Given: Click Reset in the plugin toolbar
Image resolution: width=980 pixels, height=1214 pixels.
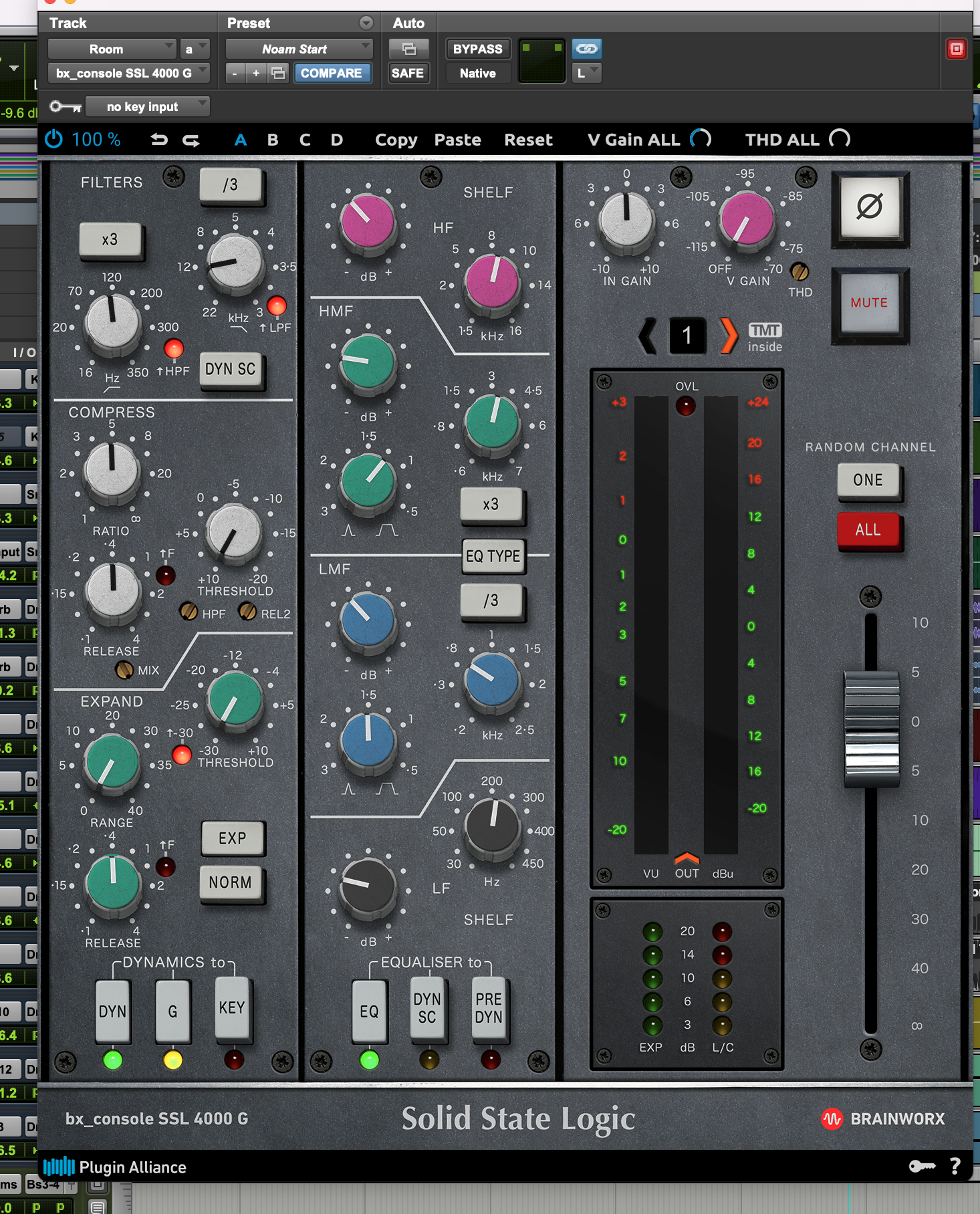Looking at the screenshot, I should coord(528,140).
